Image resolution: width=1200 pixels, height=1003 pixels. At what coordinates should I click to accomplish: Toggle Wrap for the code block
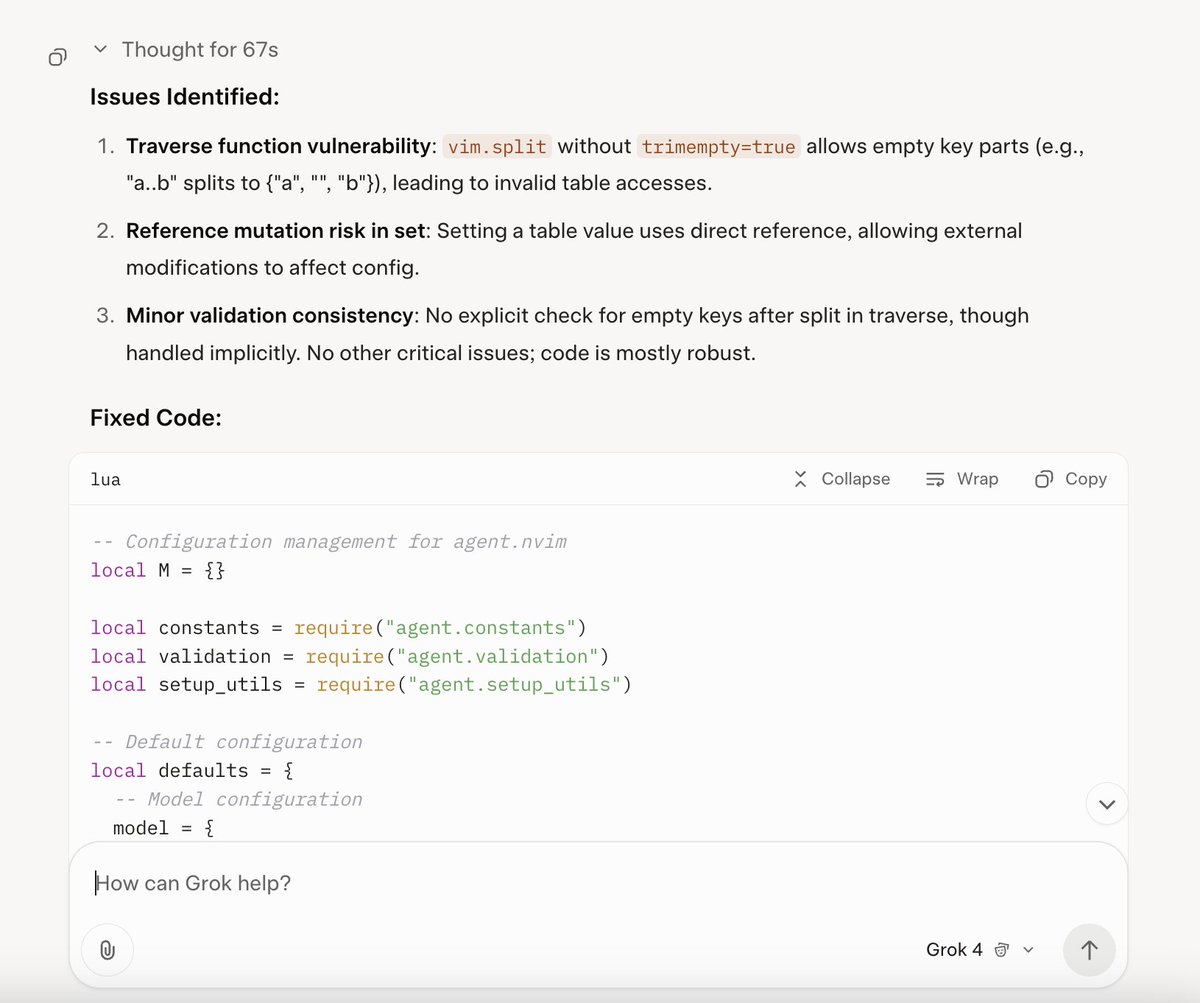[x=962, y=479]
